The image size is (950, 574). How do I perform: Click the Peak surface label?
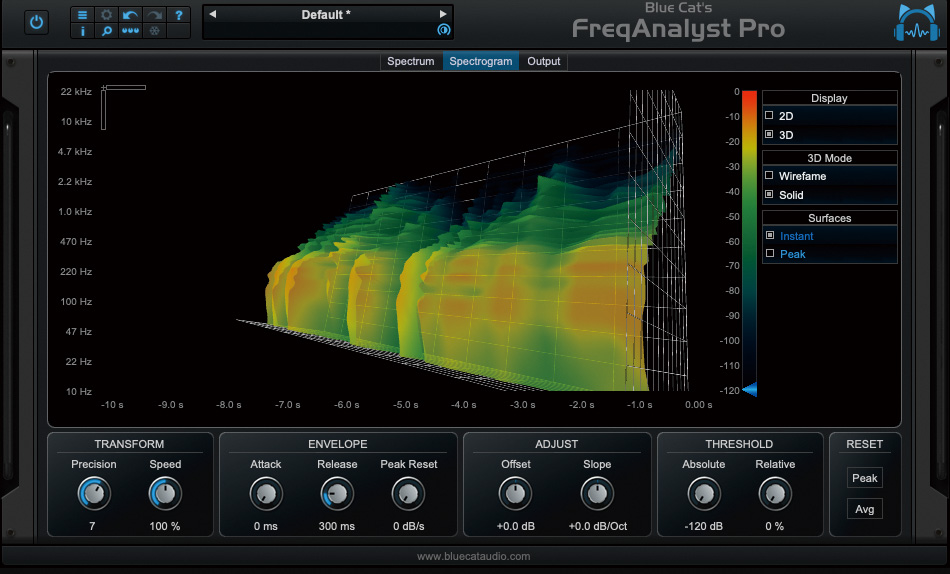click(792, 254)
